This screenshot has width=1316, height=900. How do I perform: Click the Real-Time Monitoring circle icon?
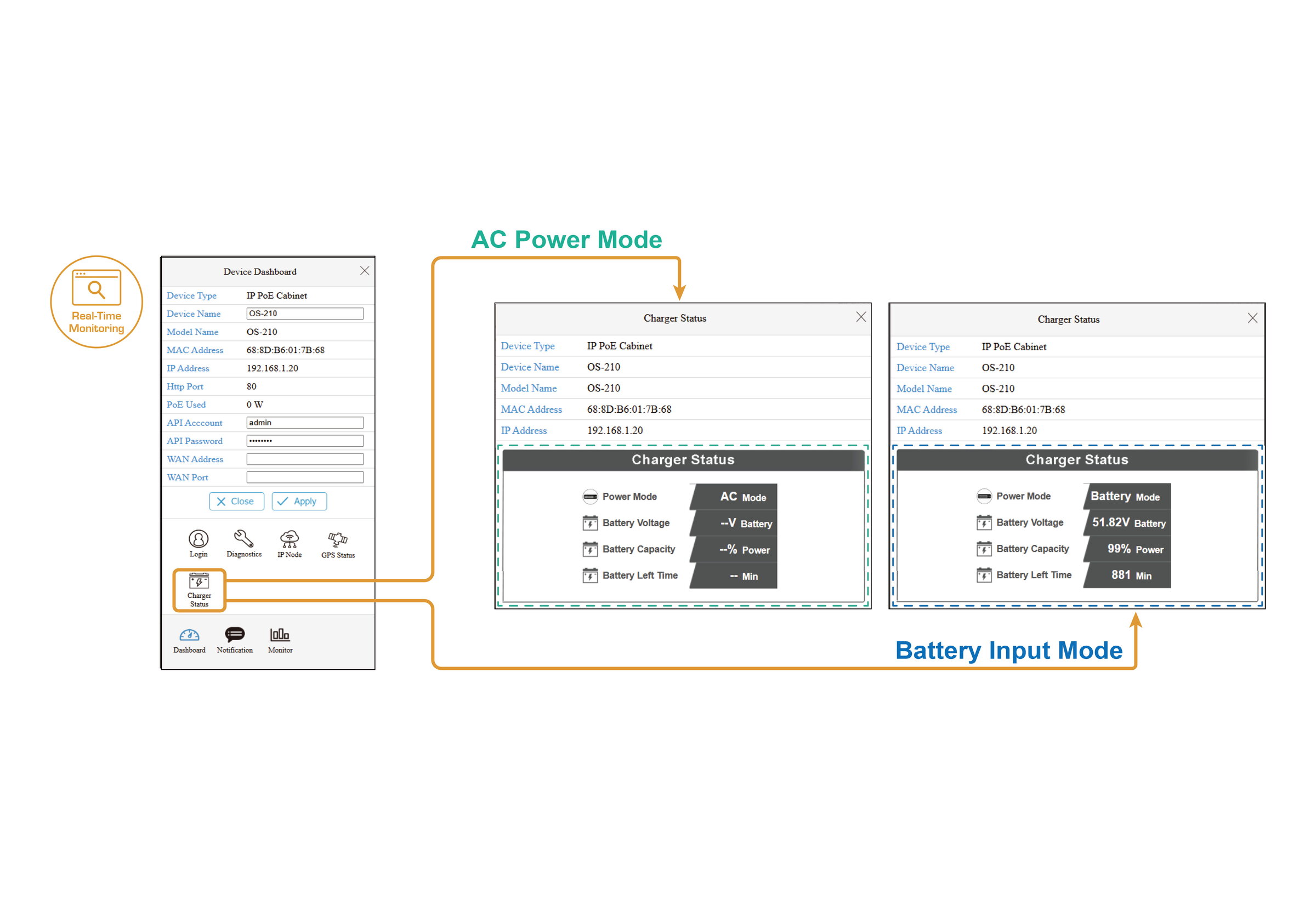[97, 301]
